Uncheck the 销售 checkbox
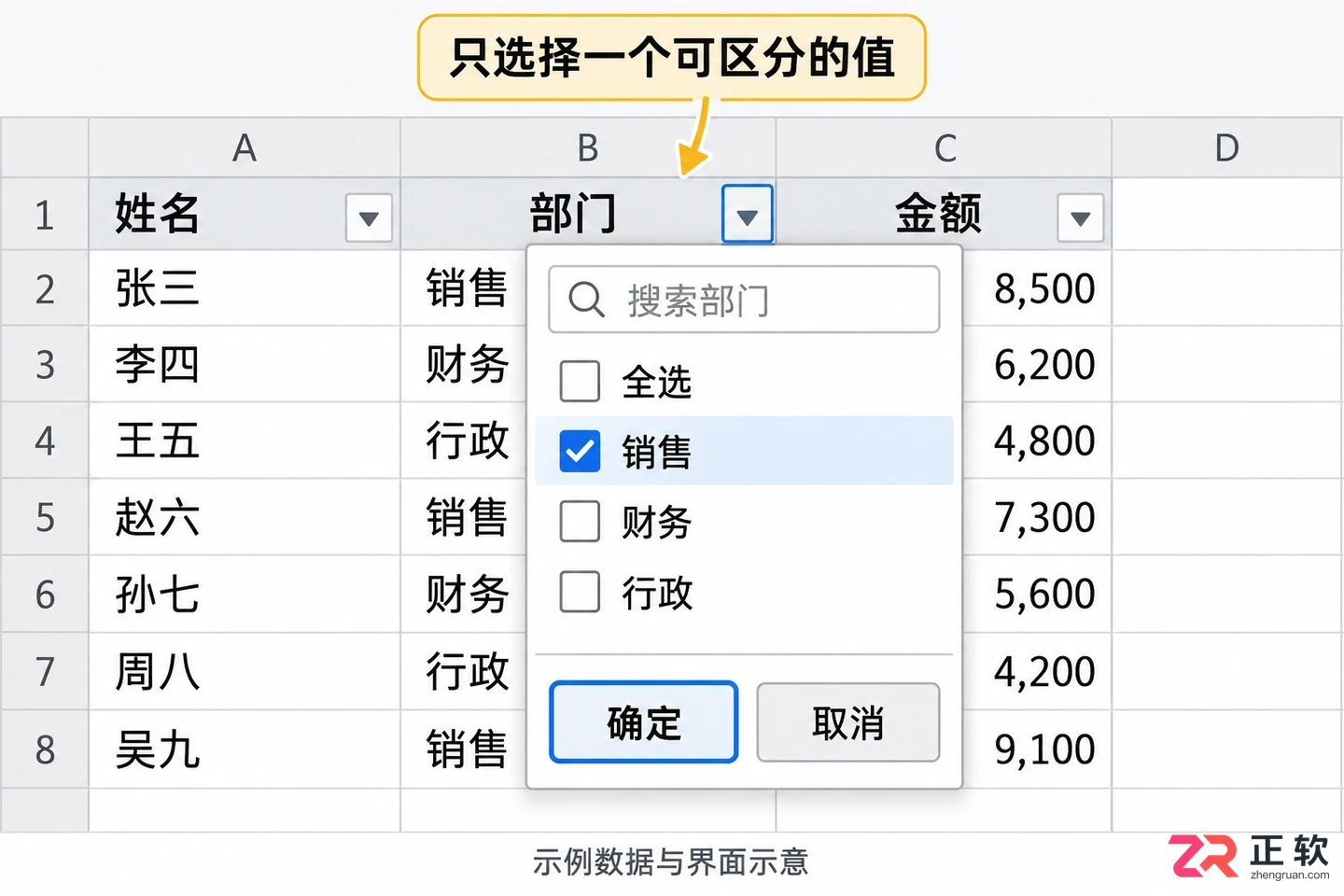The height and width of the screenshot is (896, 1344). click(x=580, y=452)
